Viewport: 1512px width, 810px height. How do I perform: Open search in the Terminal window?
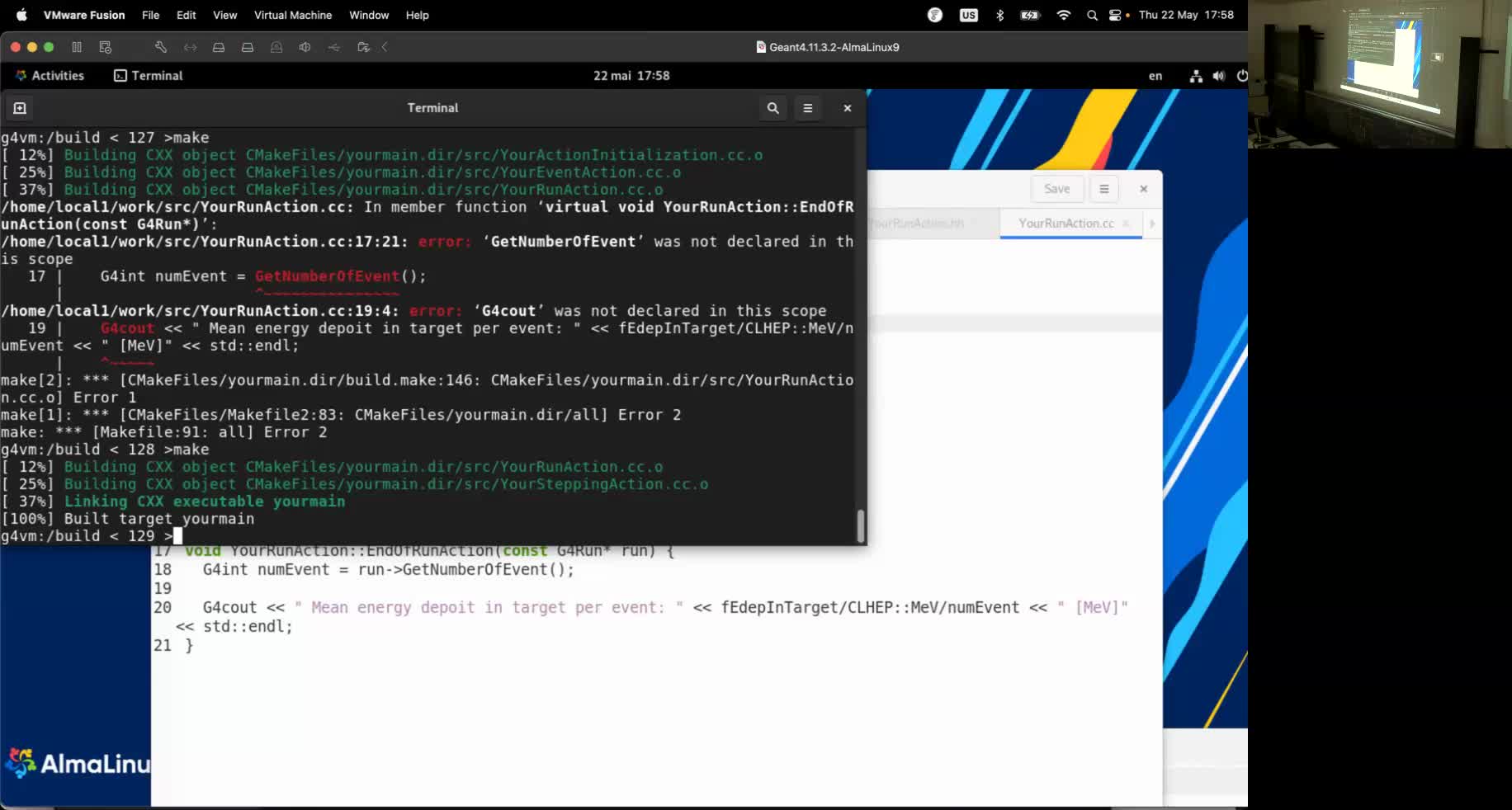click(x=773, y=108)
